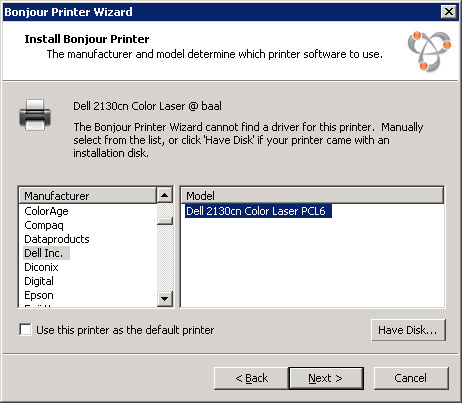This screenshot has height=403, width=462.
Task: Select Epson in the manufacturer list
Action: (x=39, y=295)
